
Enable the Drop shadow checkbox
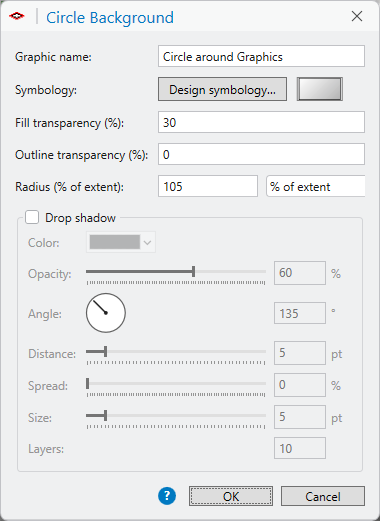[x=32, y=218]
